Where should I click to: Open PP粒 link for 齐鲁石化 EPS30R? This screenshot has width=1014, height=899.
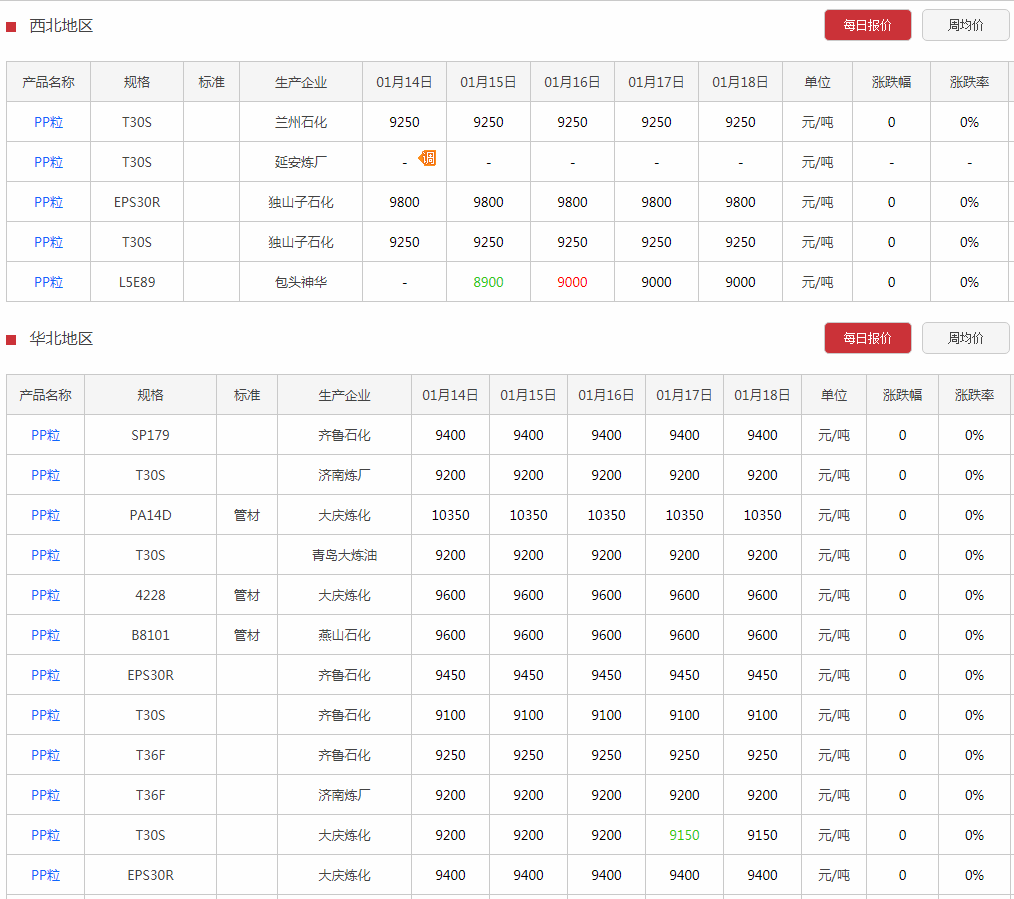tap(45, 676)
